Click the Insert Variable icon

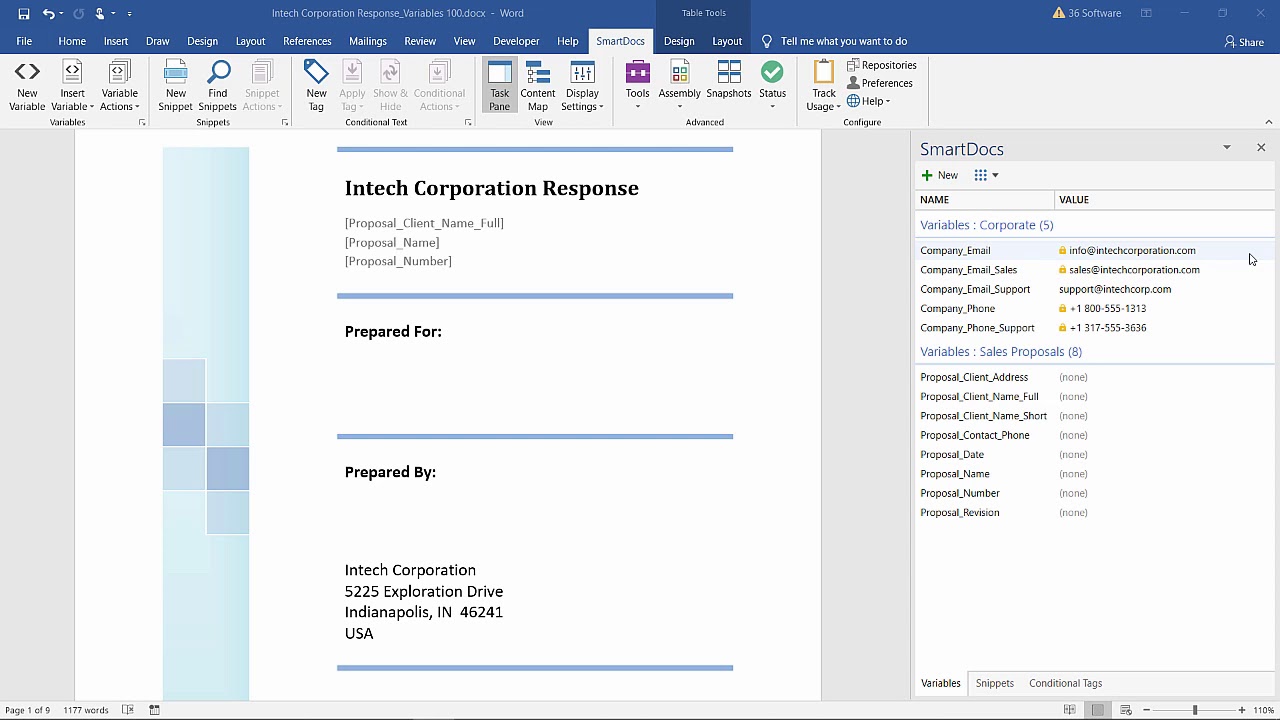click(x=72, y=86)
